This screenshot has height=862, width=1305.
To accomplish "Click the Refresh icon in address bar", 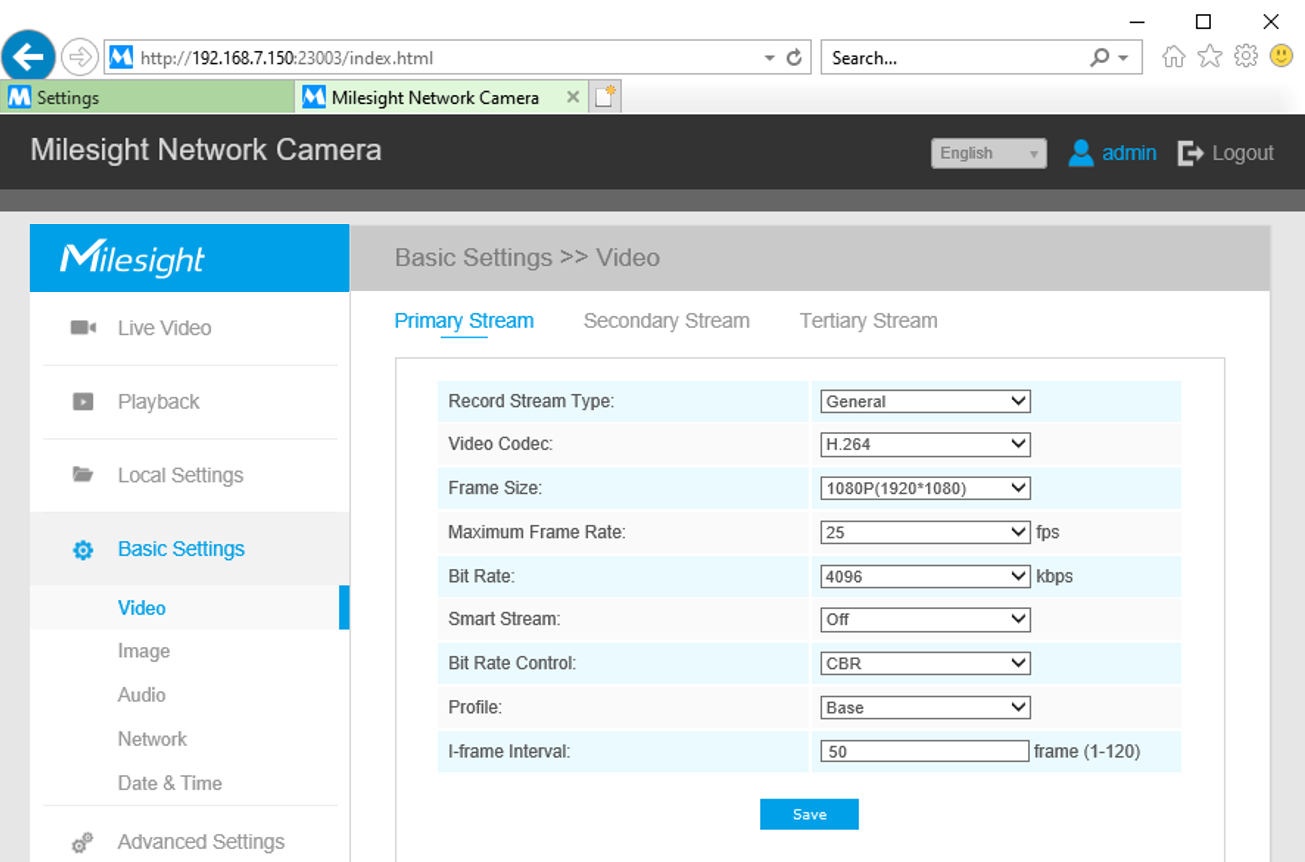I will 794,58.
